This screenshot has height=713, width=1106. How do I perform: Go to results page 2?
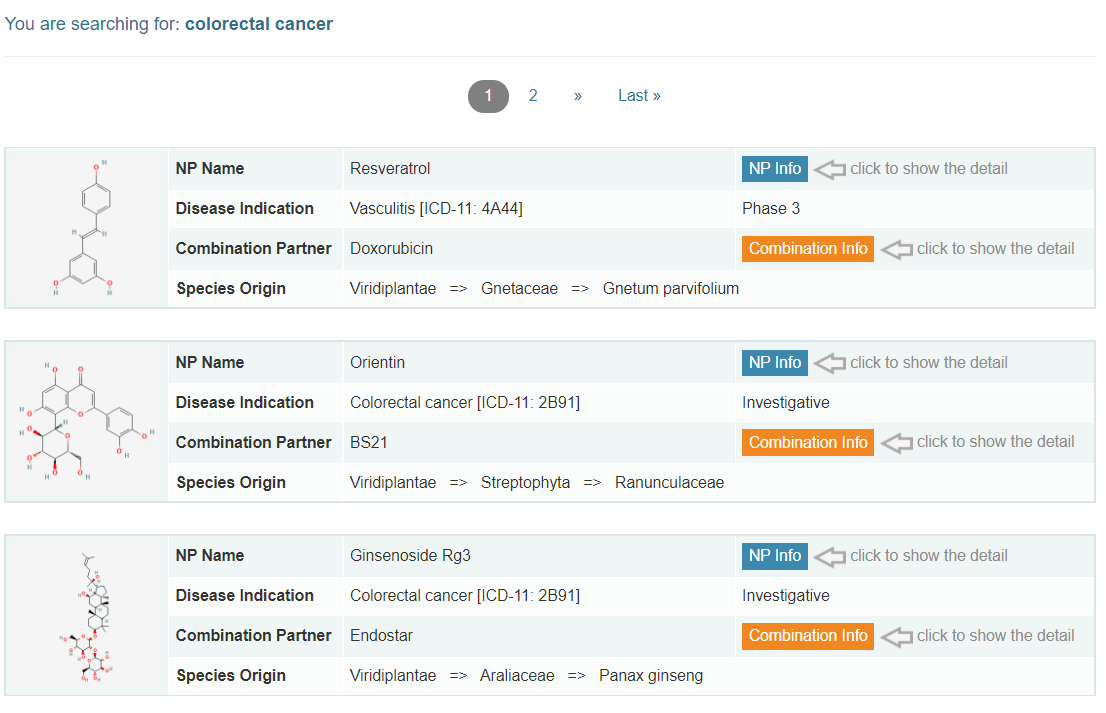coord(533,96)
